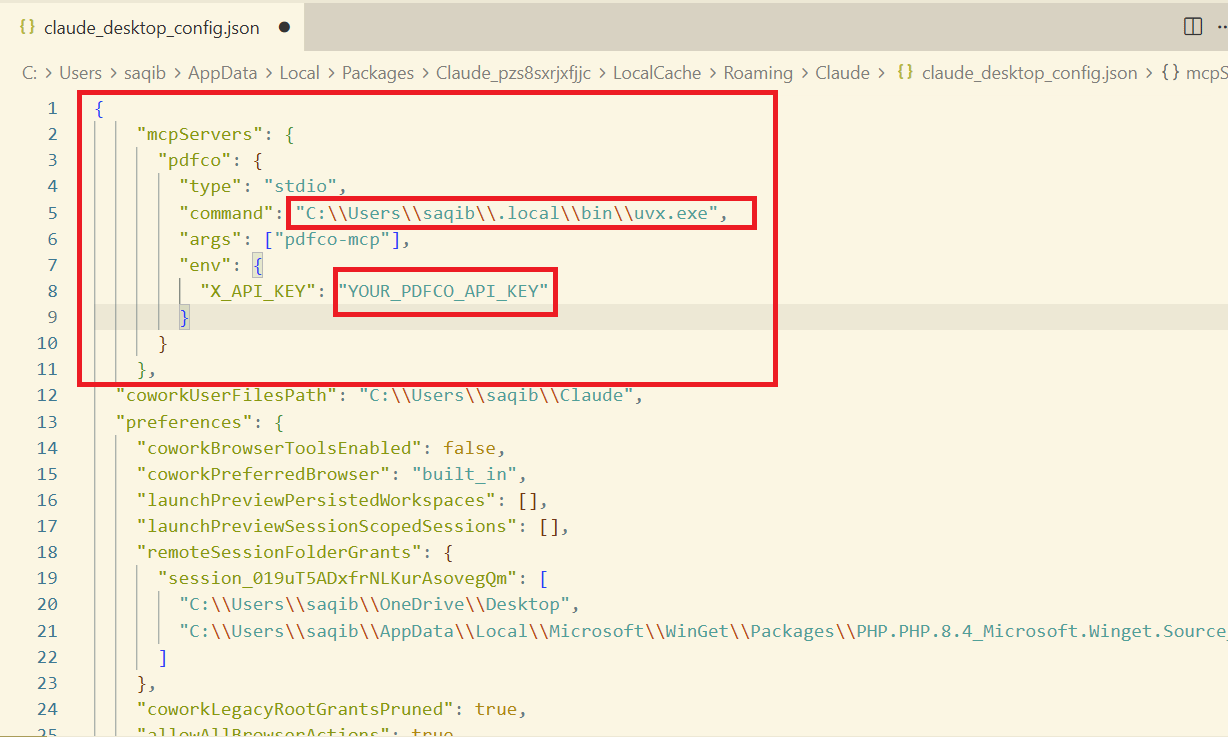Click line number 1 in the gutter
1228x737 pixels.
pyautogui.click(x=52, y=108)
